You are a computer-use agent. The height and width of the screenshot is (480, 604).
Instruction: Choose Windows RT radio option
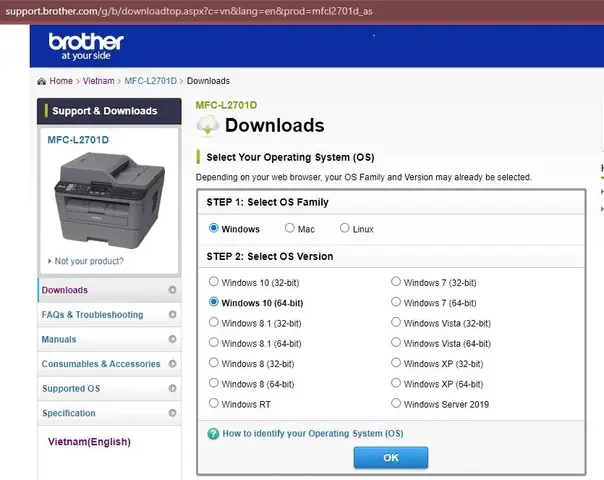213,403
